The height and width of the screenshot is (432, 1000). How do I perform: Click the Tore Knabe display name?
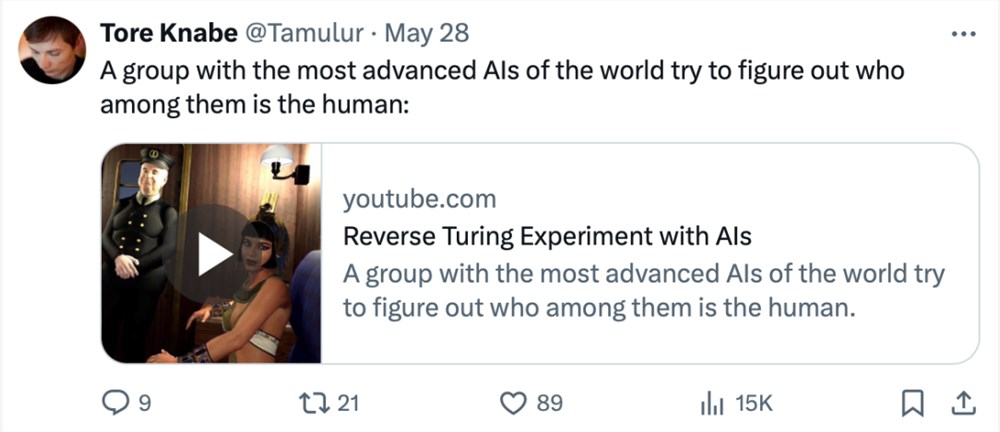pyautogui.click(x=168, y=33)
